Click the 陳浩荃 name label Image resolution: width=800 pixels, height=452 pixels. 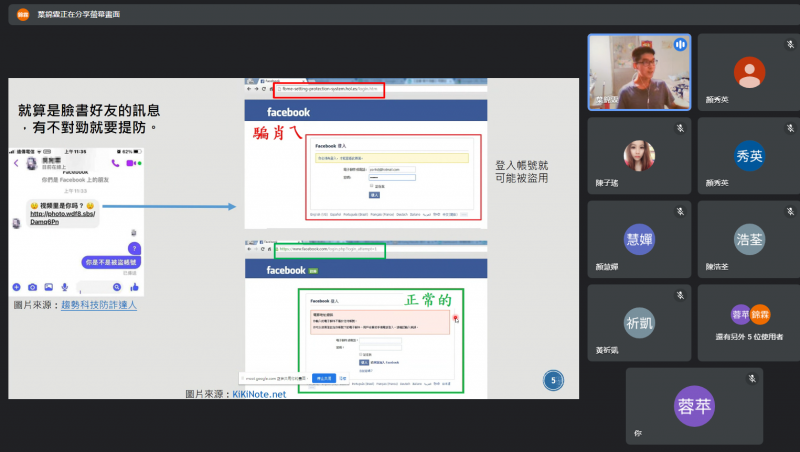717,267
